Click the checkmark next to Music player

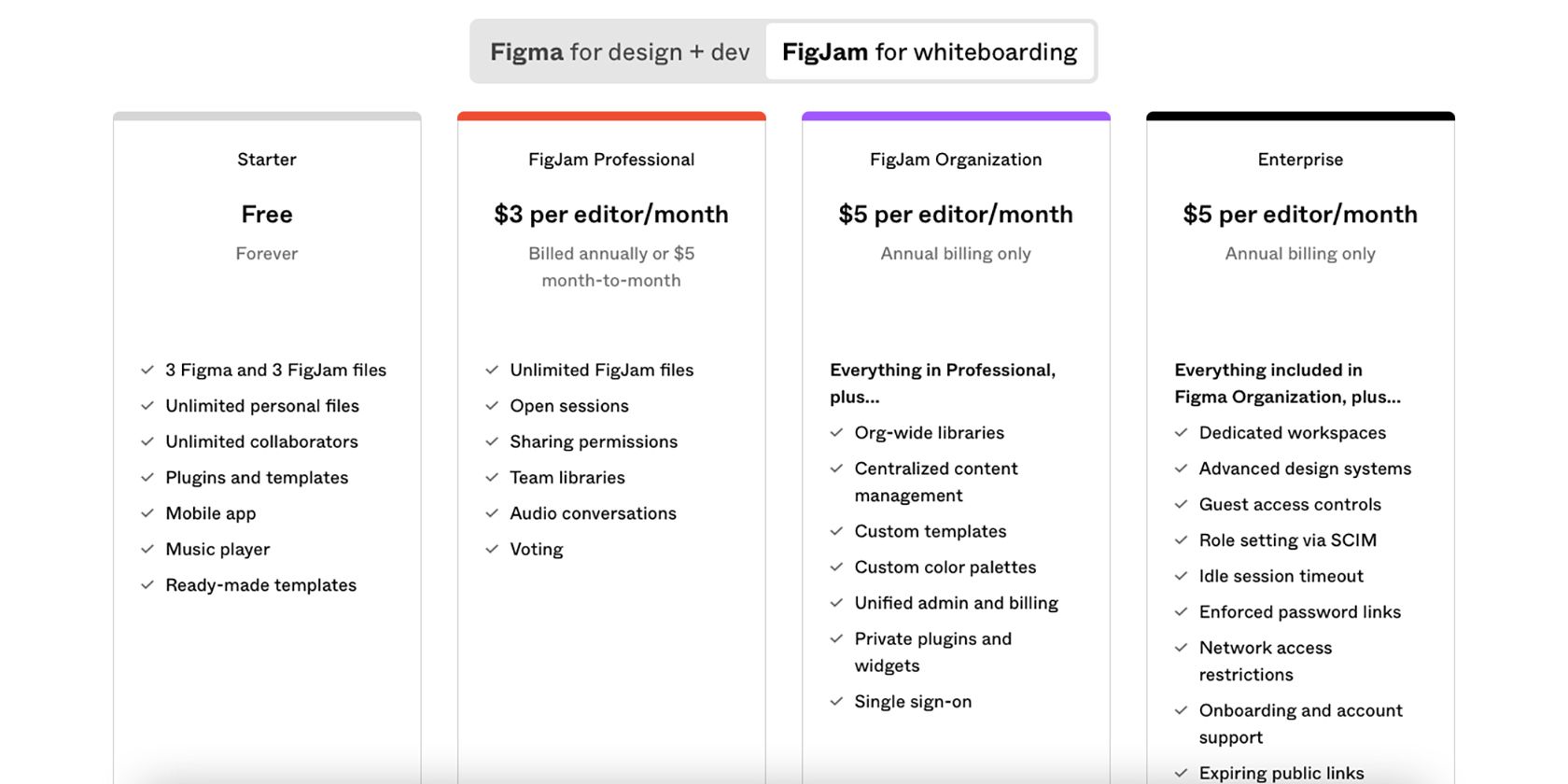pos(147,549)
